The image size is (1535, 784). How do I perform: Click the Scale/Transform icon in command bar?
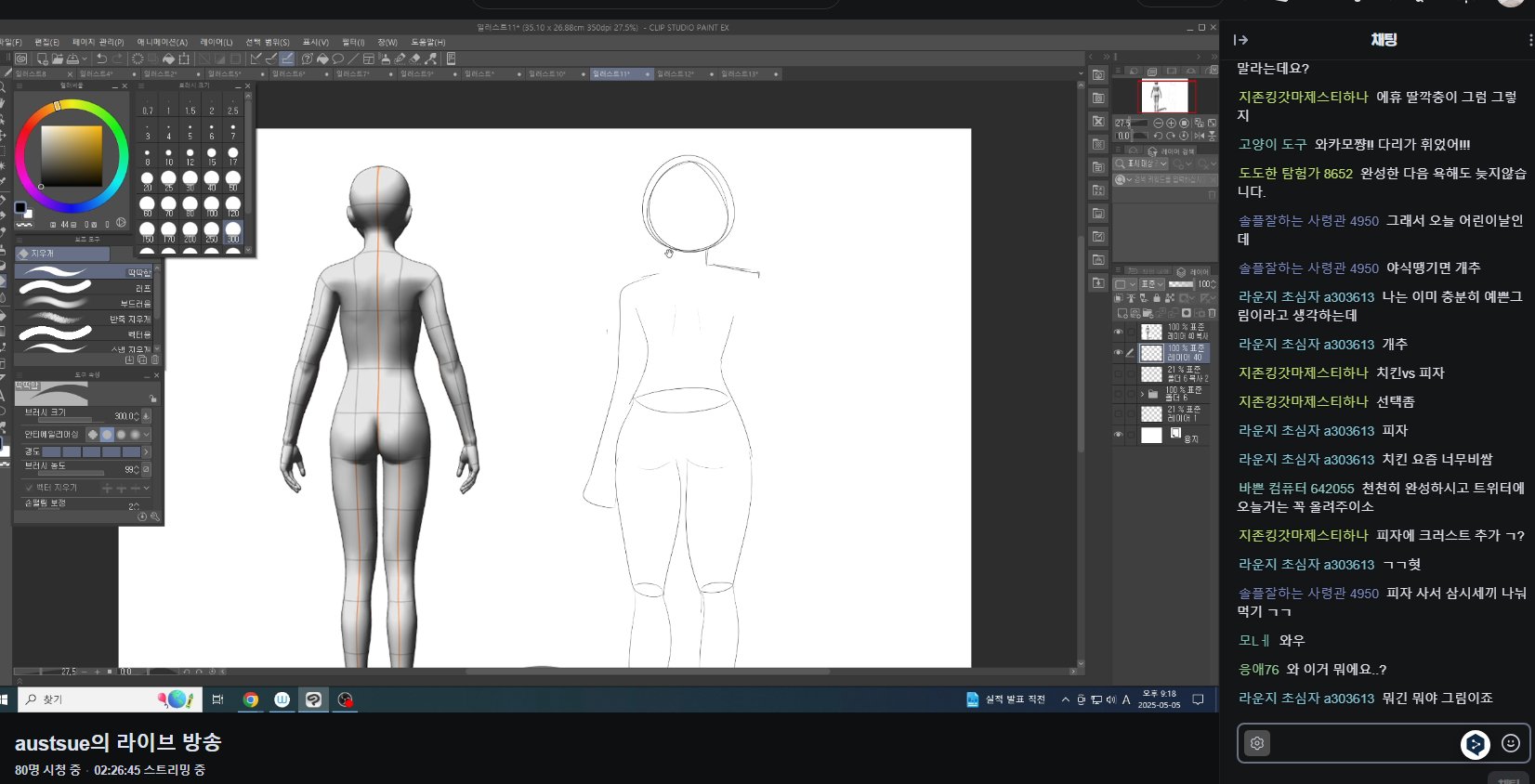184,59
